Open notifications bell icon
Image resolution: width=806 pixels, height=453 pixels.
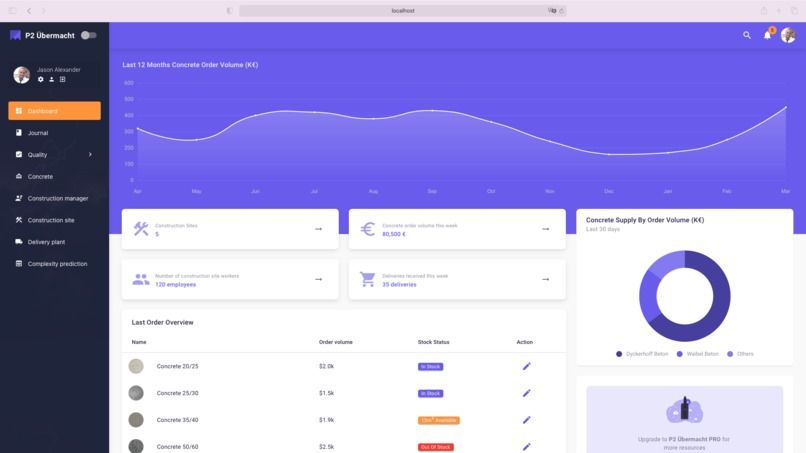[767, 35]
